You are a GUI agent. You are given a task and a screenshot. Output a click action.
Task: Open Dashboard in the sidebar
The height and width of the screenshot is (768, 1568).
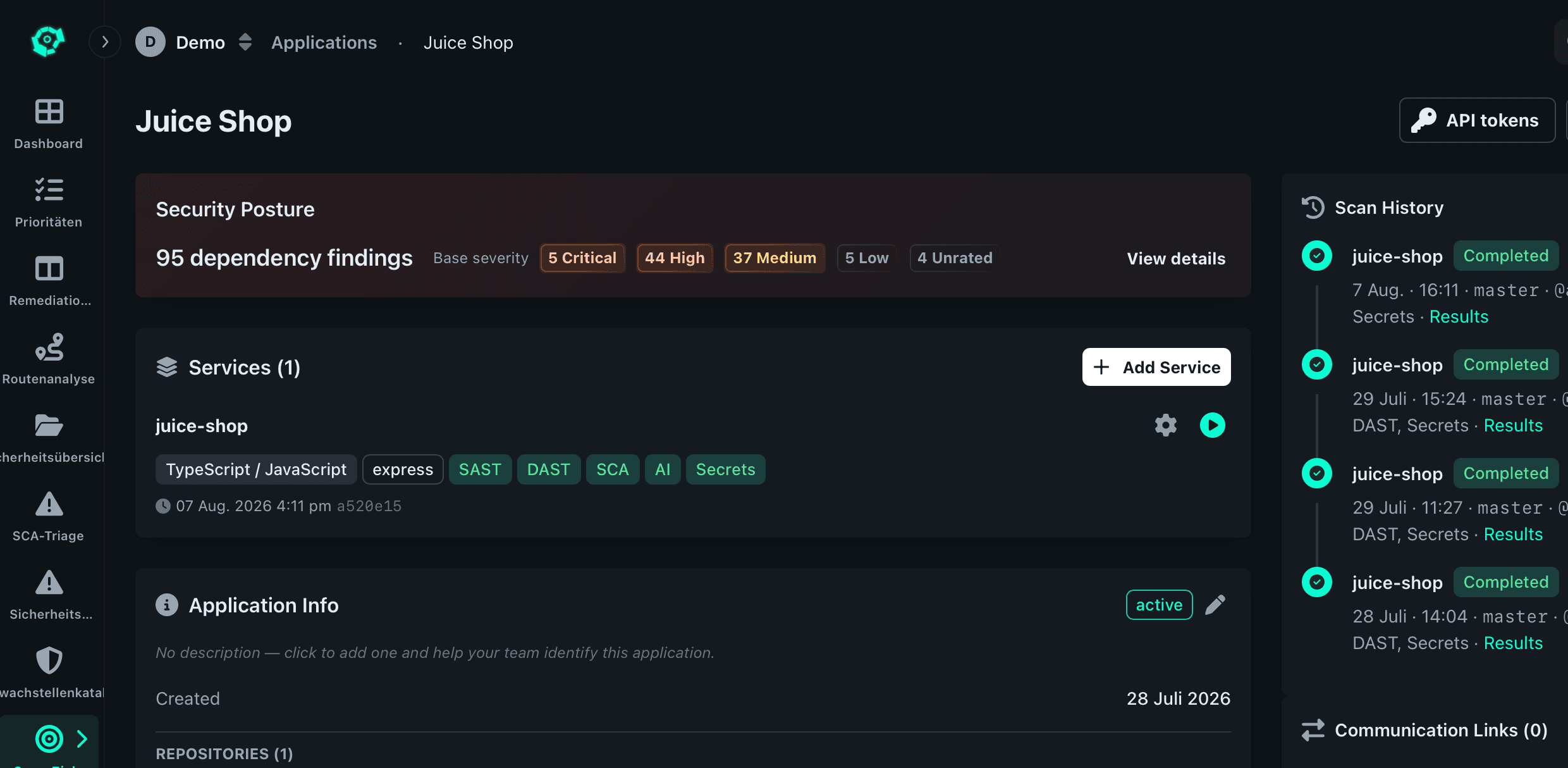[x=49, y=125]
